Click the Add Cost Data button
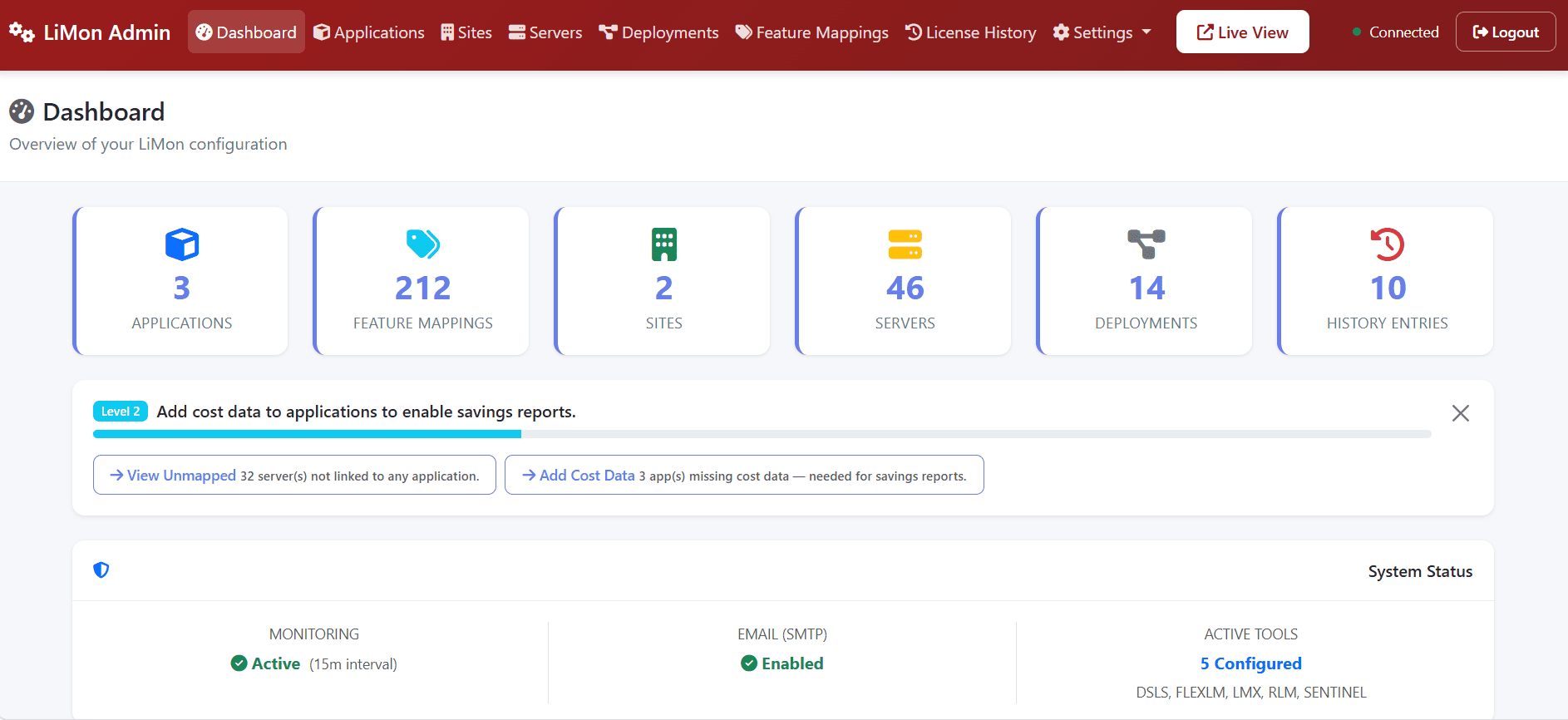 (x=744, y=475)
